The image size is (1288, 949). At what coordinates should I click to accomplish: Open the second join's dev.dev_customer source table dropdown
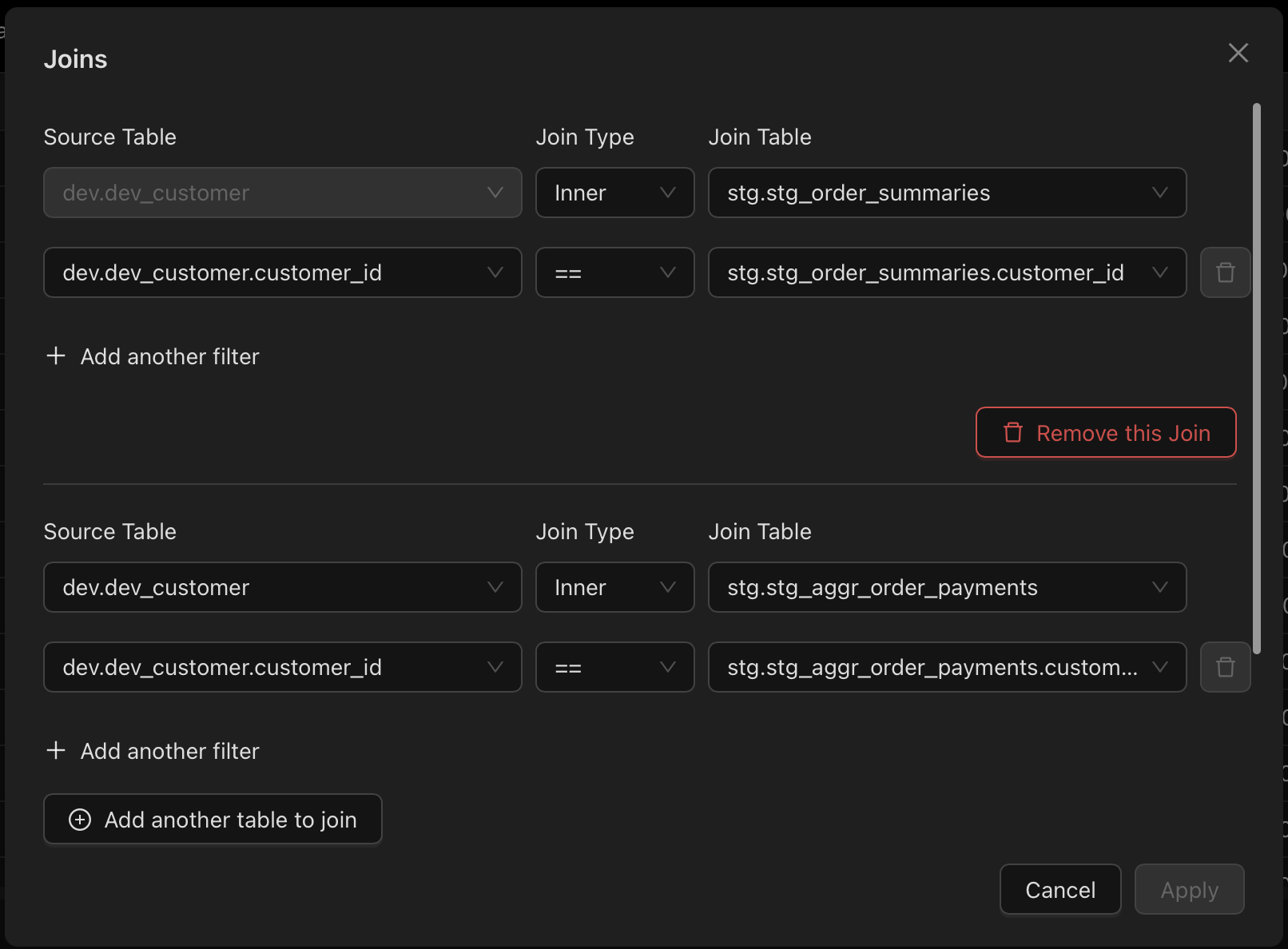coord(282,587)
